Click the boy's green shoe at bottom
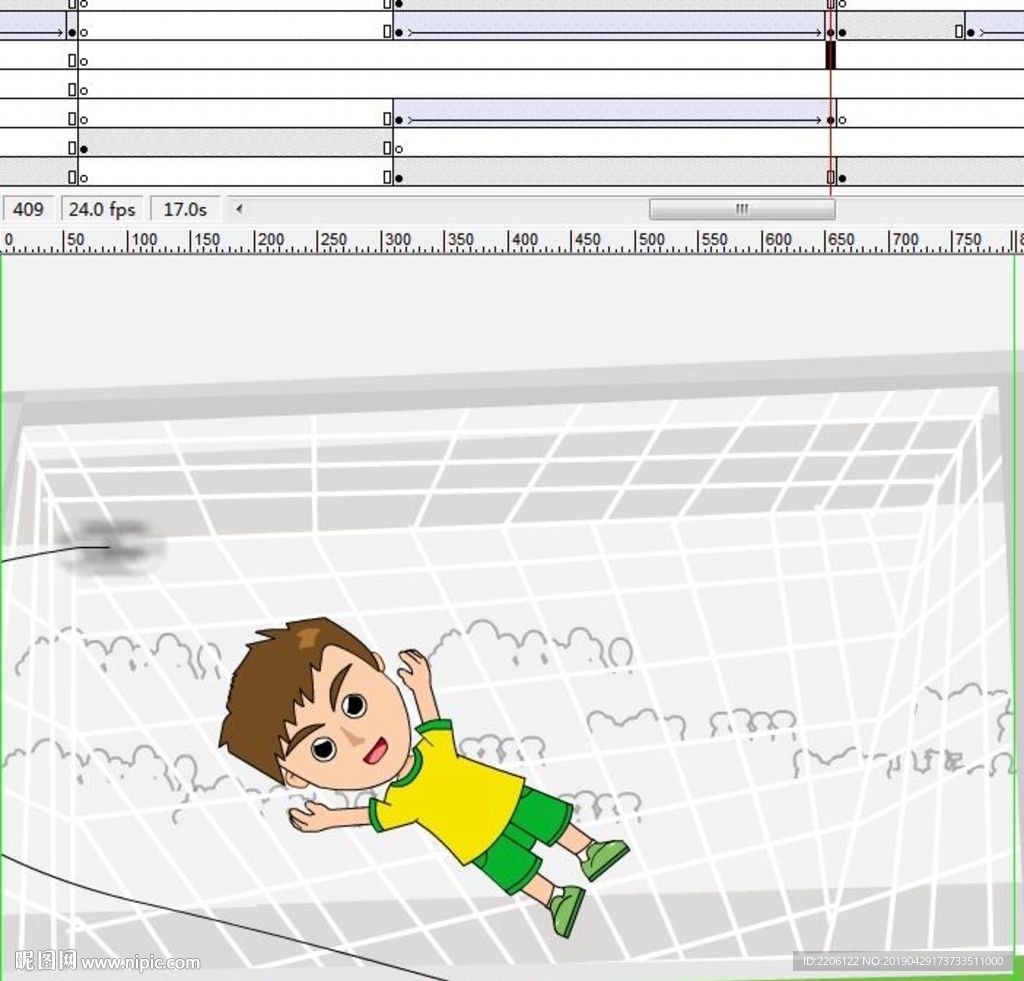 point(567,910)
